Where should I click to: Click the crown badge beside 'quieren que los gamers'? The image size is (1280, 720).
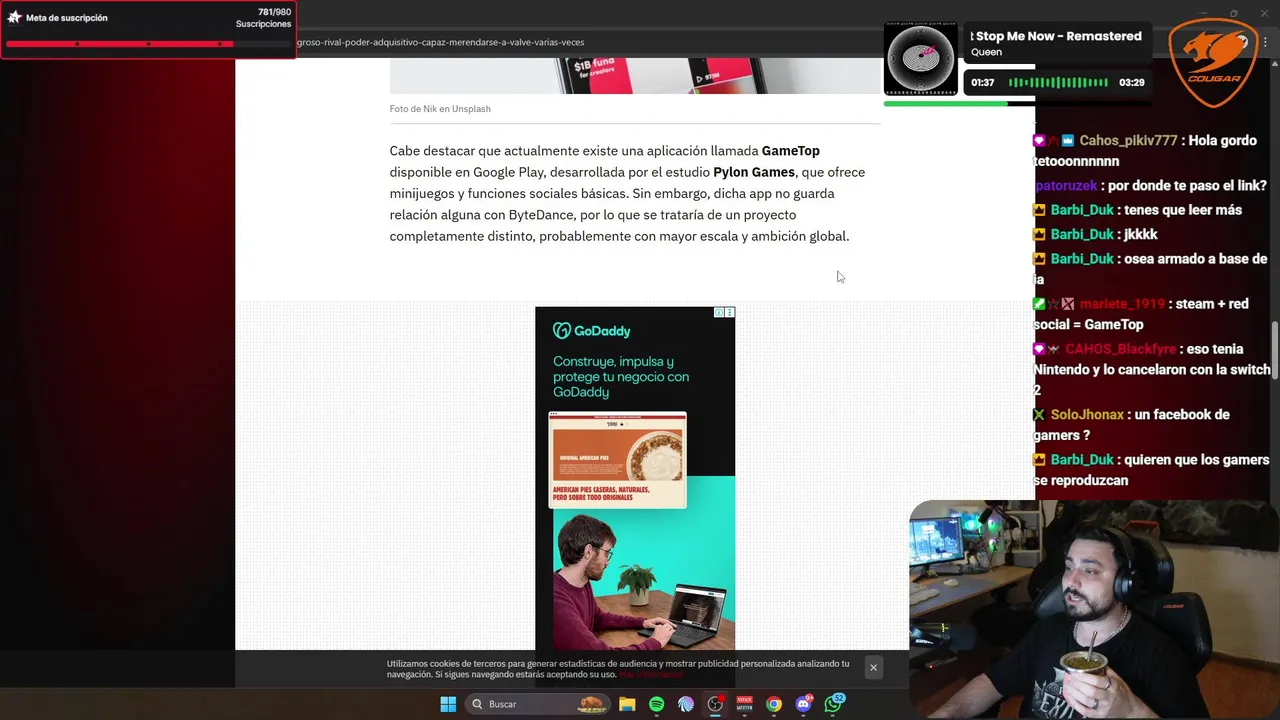pos(1040,460)
